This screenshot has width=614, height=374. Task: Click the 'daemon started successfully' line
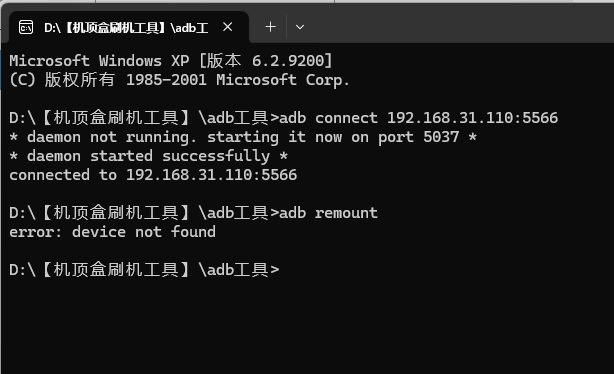click(148, 156)
